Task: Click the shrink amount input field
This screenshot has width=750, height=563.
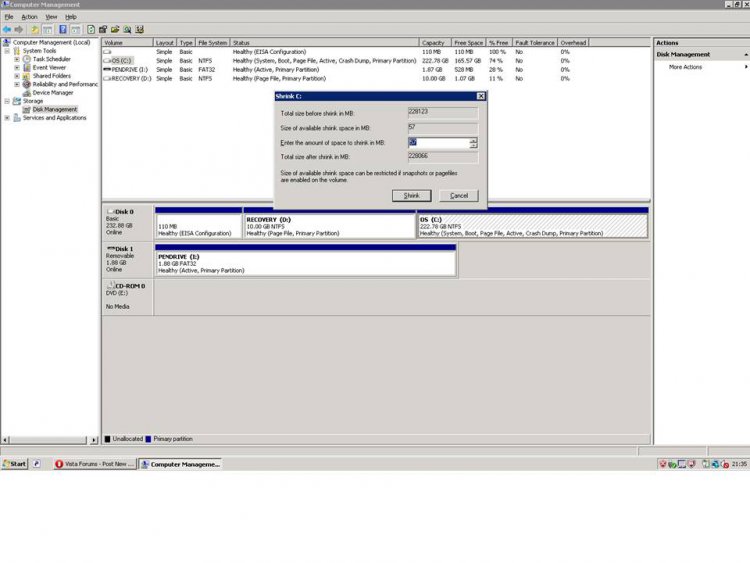Action: click(437, 143)
